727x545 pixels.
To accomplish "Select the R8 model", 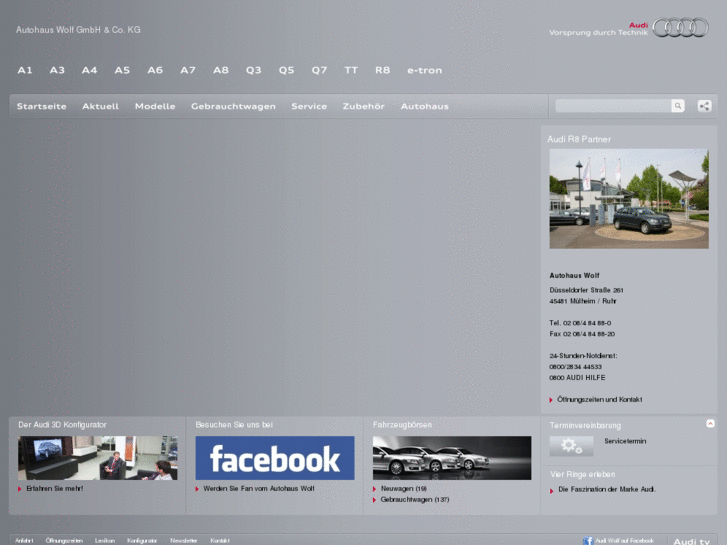I will [383, 70].
